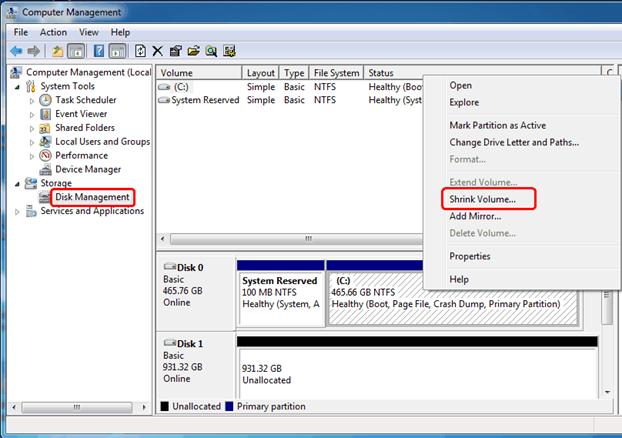Image resolution: width=622 pixels, height=438 pixels.
Task: Click the Open folder toolbar icon
Action: tap(194, 51)
